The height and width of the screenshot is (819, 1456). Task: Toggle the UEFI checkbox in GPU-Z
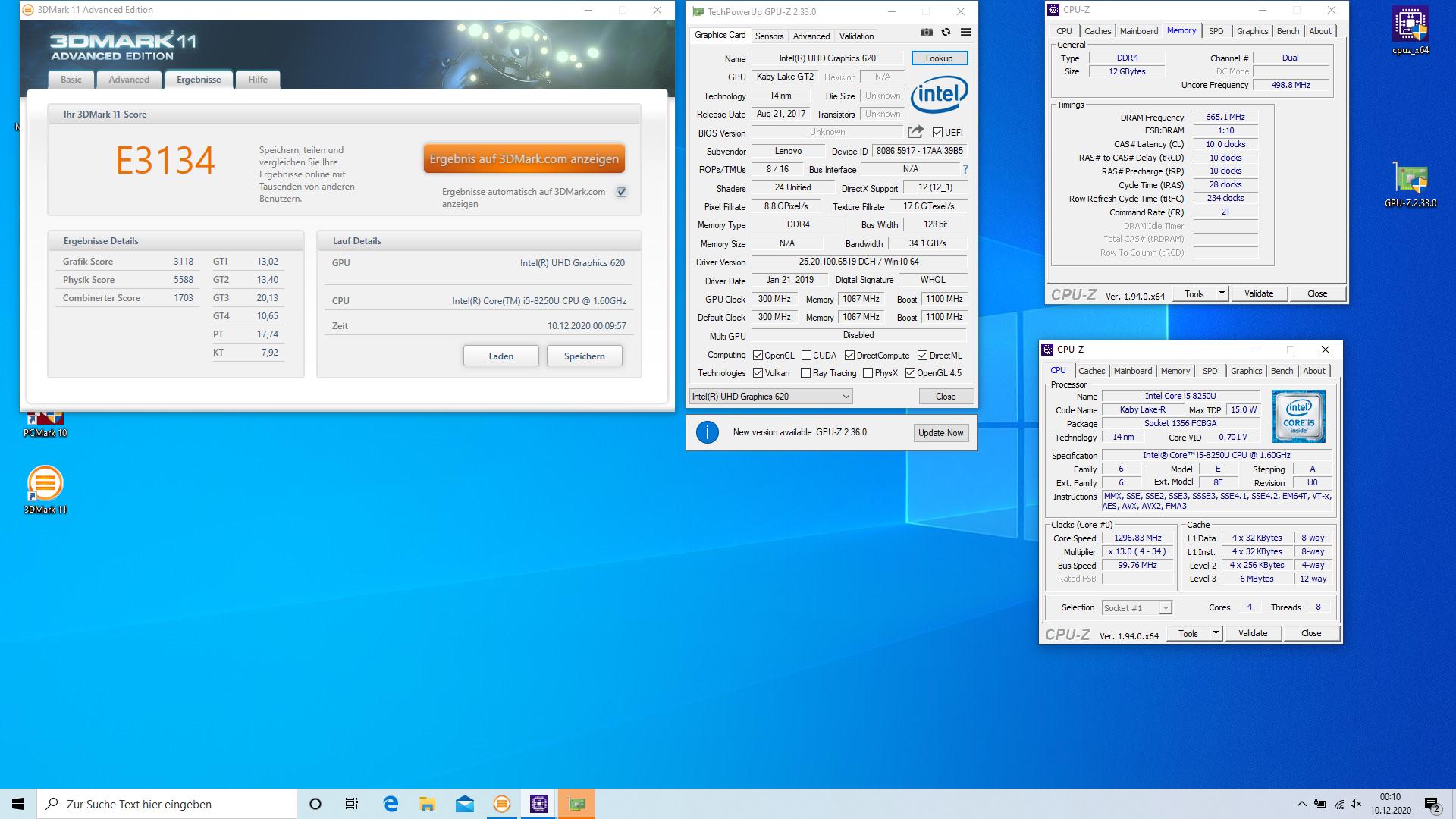[937, 133]
